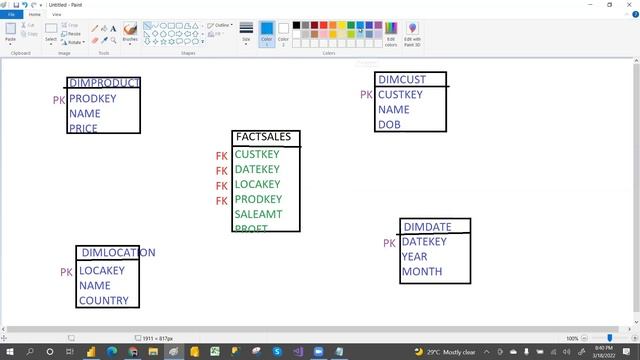
Task: Click COUNTRY text in DIMLOCATION box
Action: (104, 300)
